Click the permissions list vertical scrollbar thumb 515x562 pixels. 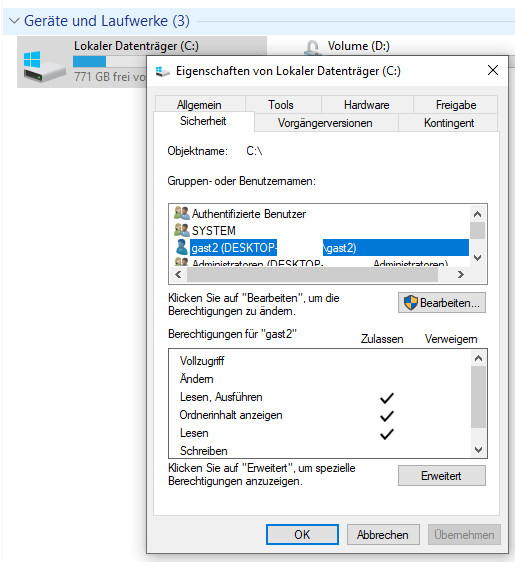click(478, 397)
